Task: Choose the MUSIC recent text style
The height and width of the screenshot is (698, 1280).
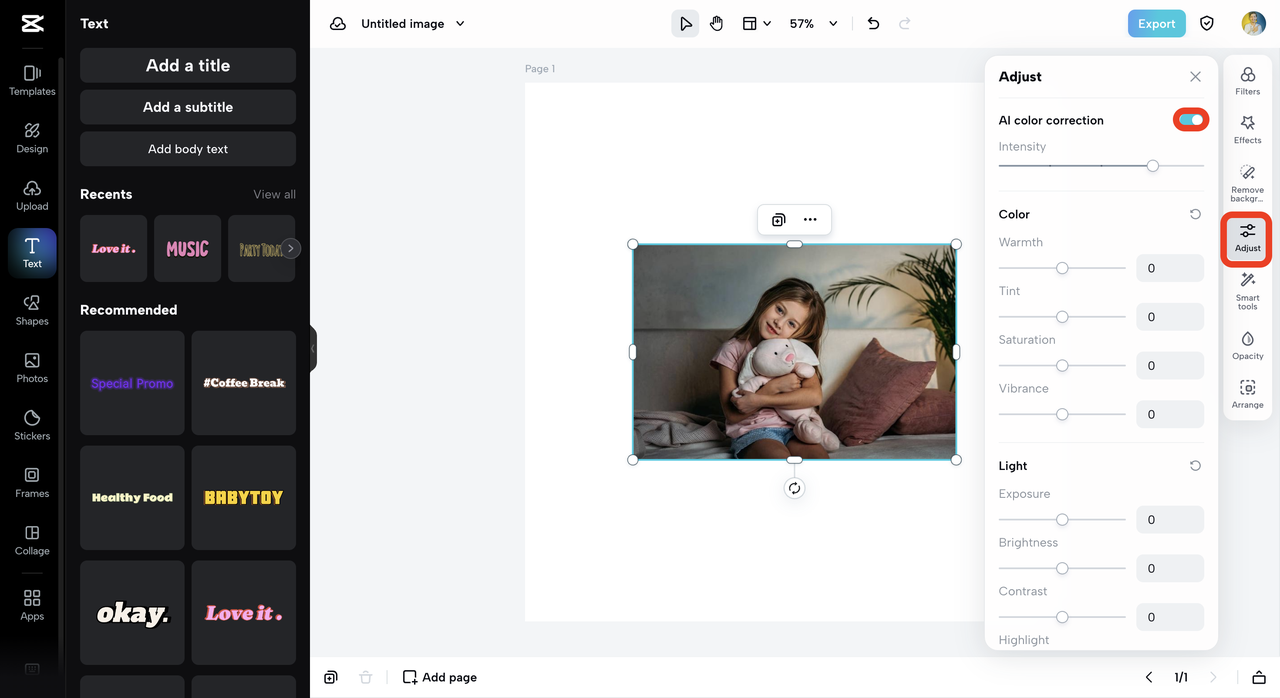Action: coord(187,248)
